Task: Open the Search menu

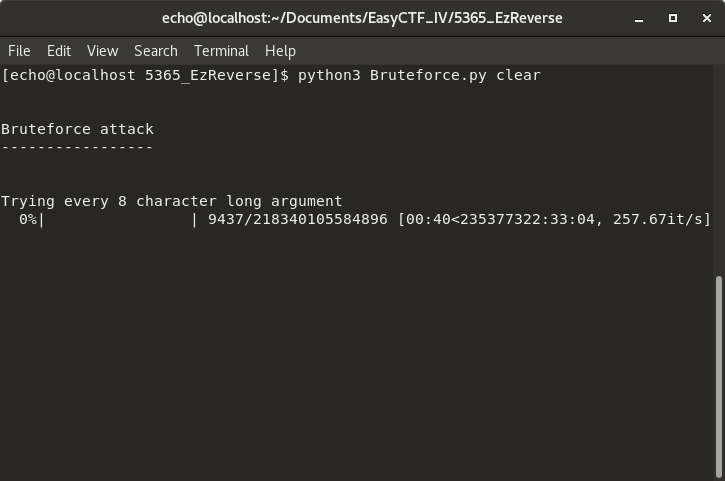Action: (x=155, y=51)
